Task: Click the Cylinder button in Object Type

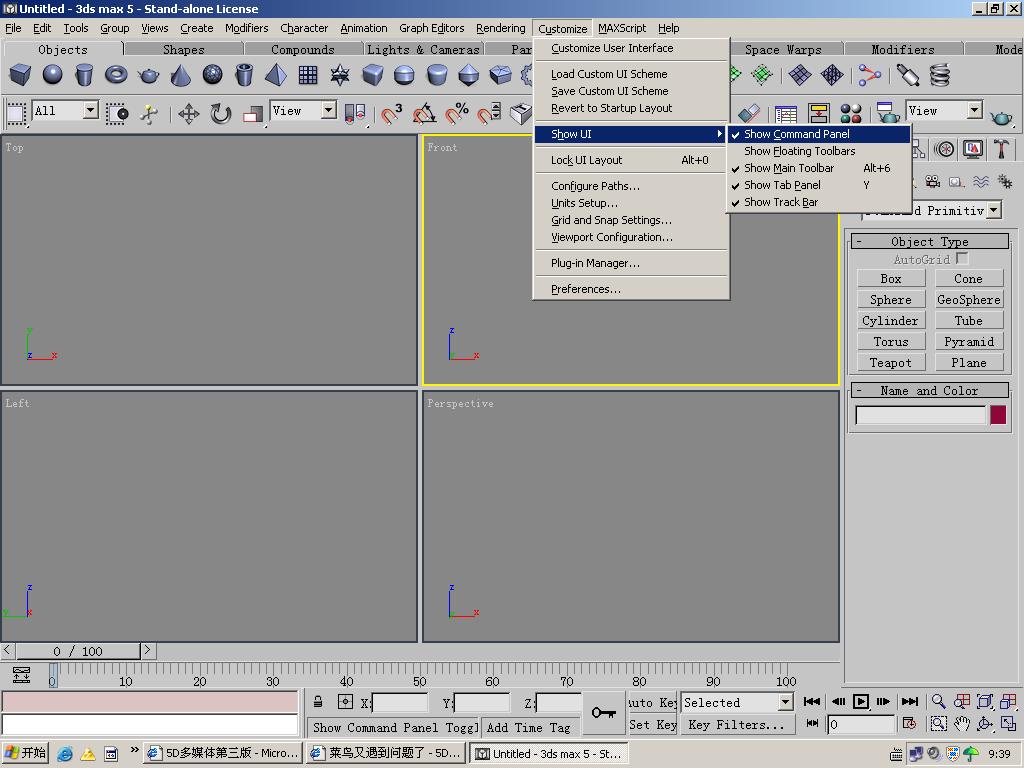Action: pos(891,321)
